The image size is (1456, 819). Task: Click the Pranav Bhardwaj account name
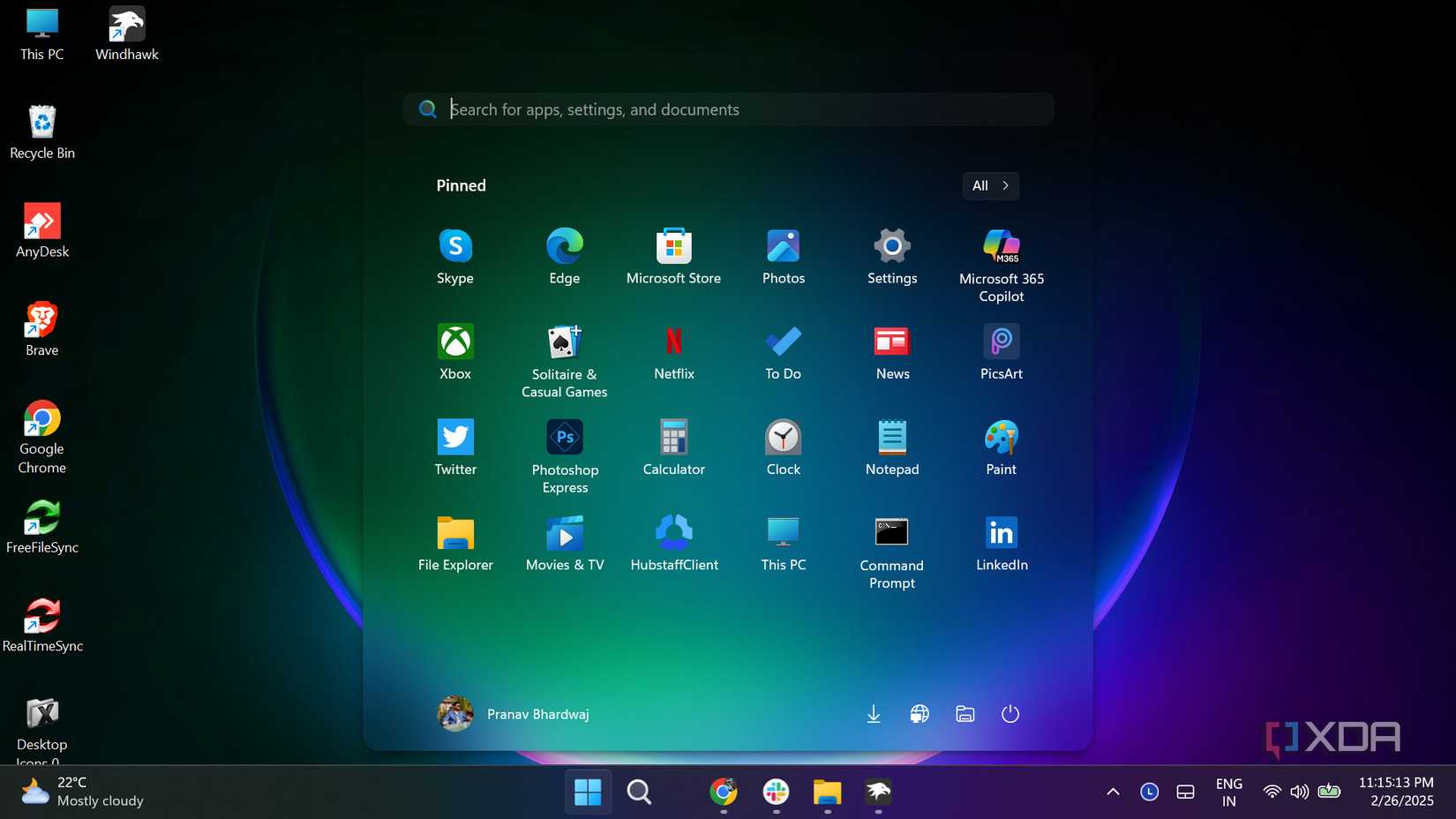538,714
